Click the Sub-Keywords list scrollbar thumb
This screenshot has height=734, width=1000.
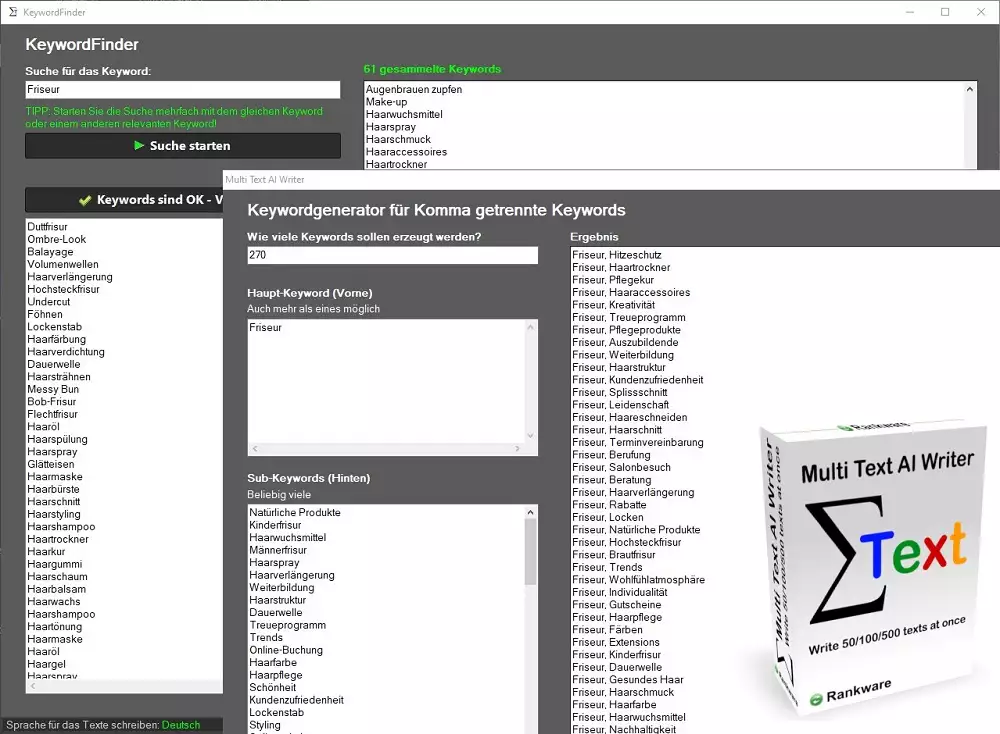(531, 552)
